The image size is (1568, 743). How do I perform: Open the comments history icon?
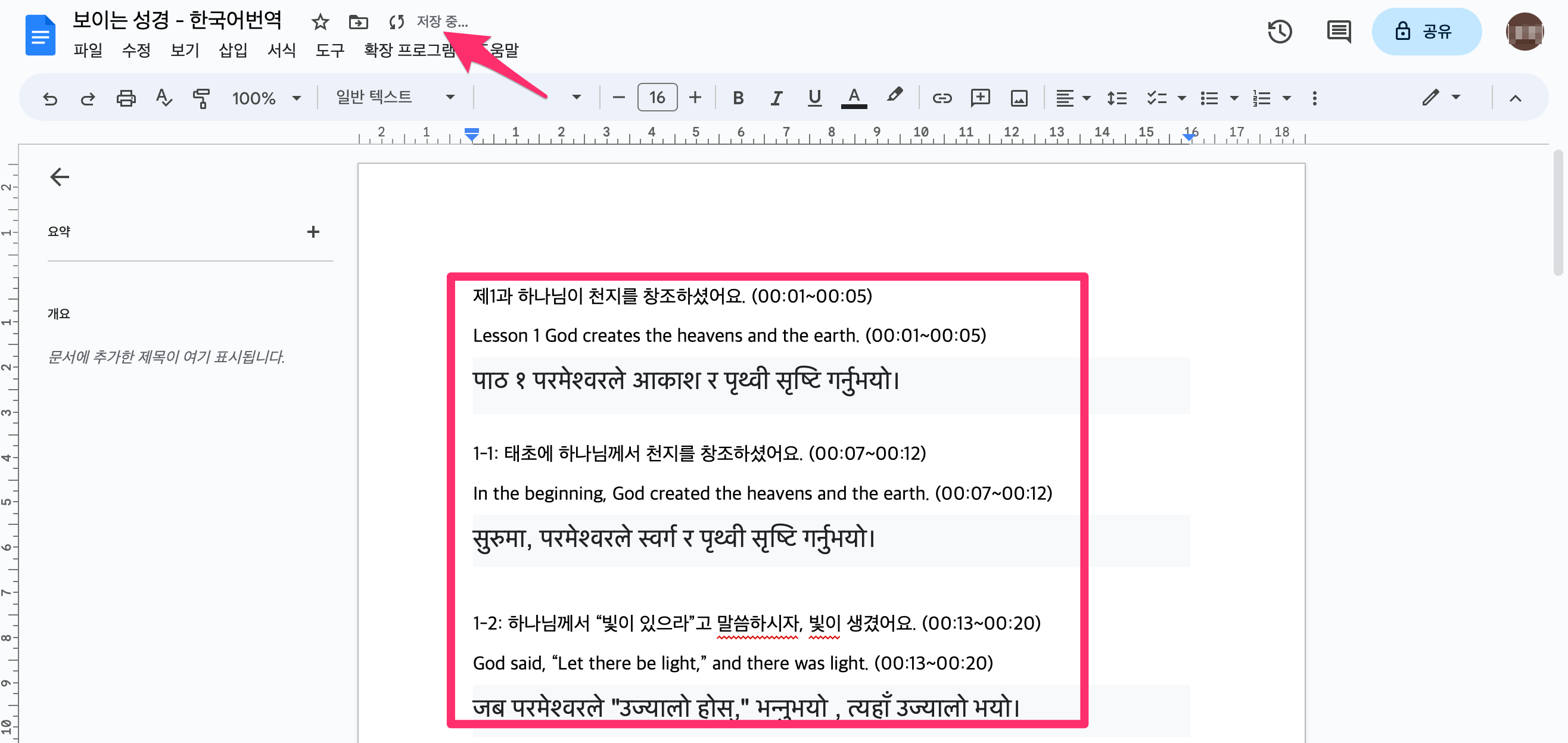[1338, 32]
